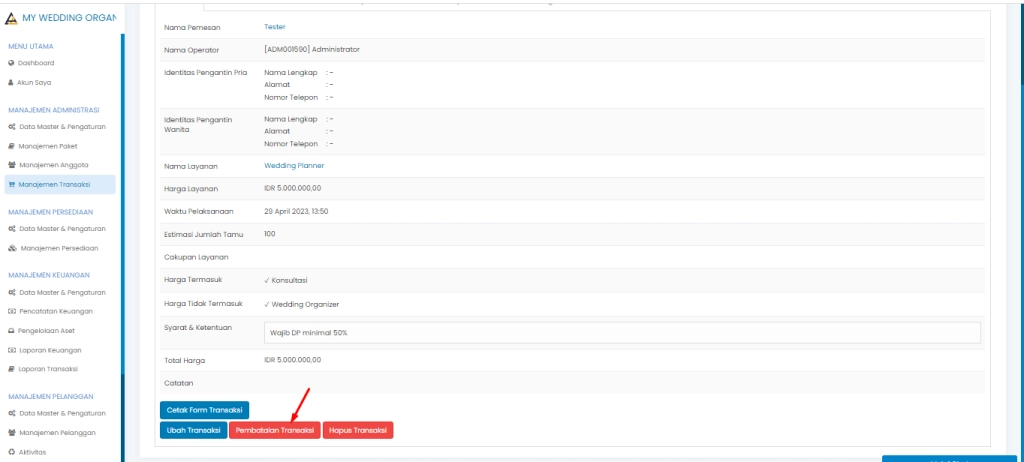Viewport: 1024px width, 462px height.
Task: Click the Manajemen Anggota group icon
Action: (12, 165)
